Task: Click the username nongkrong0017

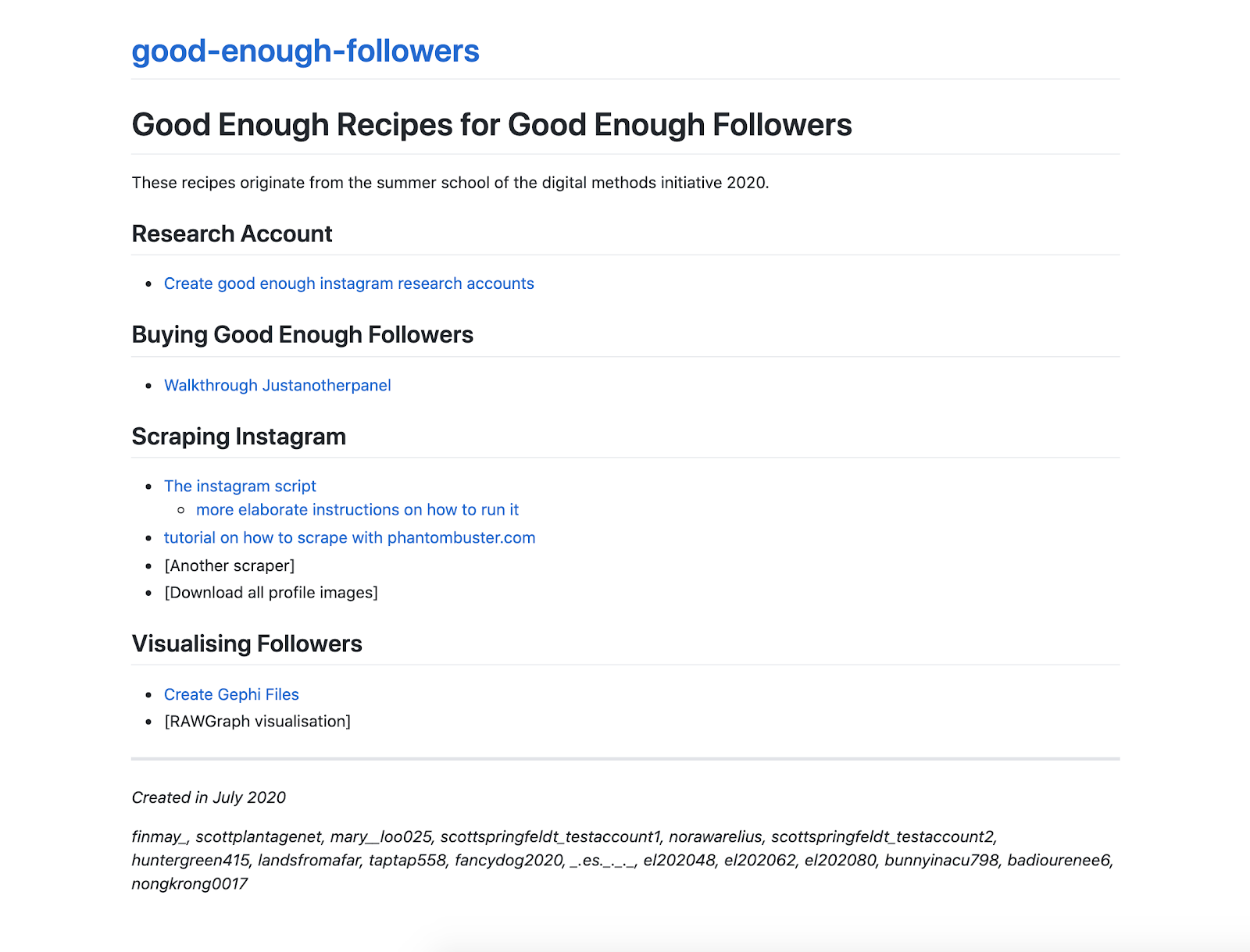Action: click(x=190, y=884)
